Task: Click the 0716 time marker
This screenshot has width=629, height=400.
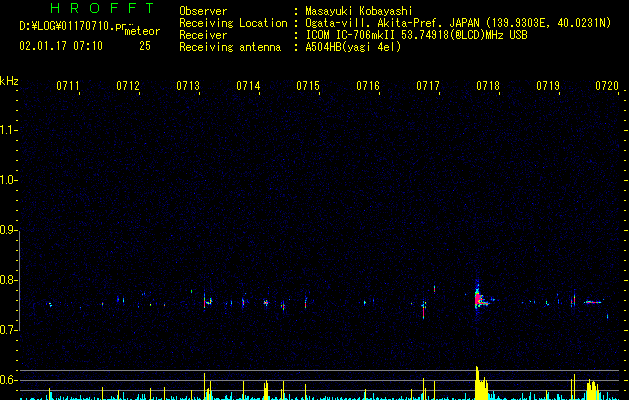Action: coord(368,86)
